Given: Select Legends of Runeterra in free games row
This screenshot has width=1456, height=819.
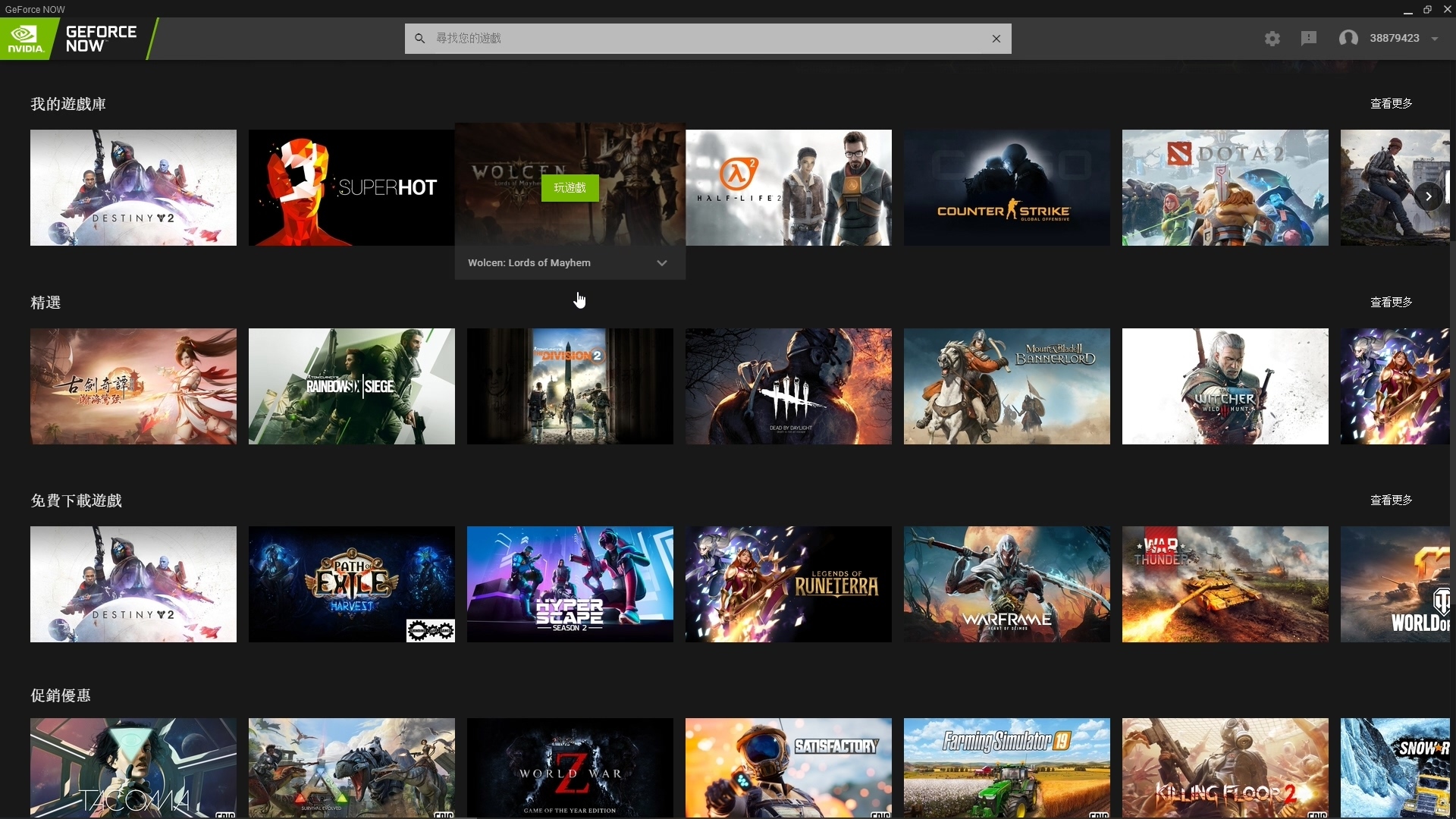Looking at the screenshot, I should [x=789, y=585].
